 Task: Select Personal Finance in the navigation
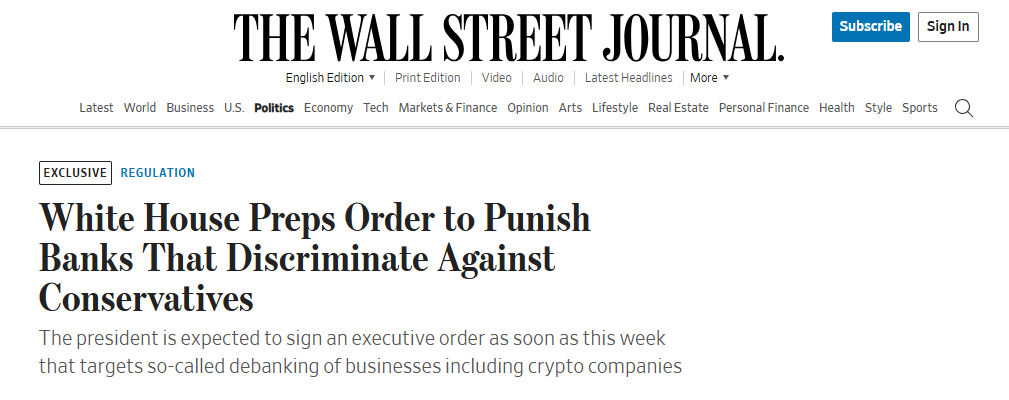coord(764,108)
